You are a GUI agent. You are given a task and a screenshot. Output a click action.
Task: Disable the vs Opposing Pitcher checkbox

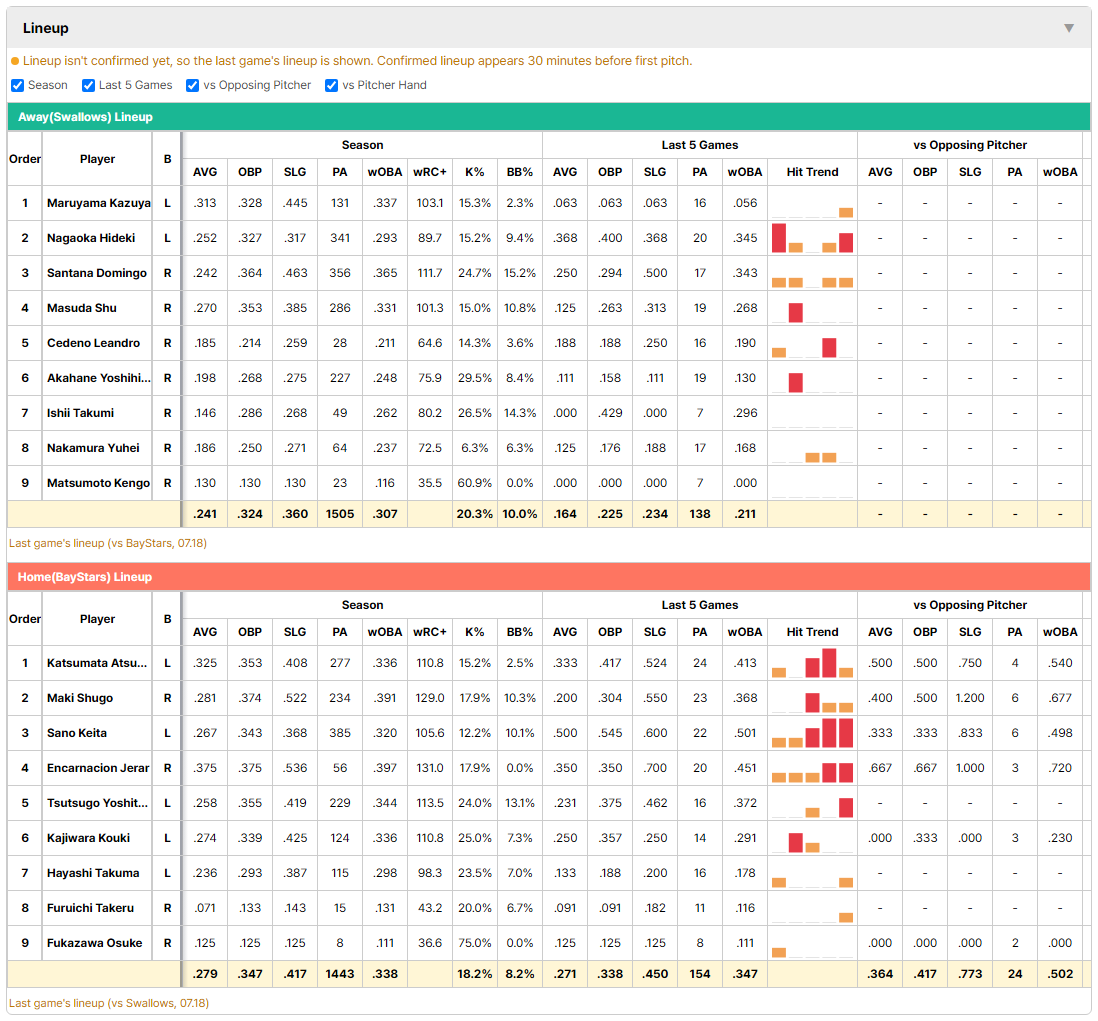(193, 85)
